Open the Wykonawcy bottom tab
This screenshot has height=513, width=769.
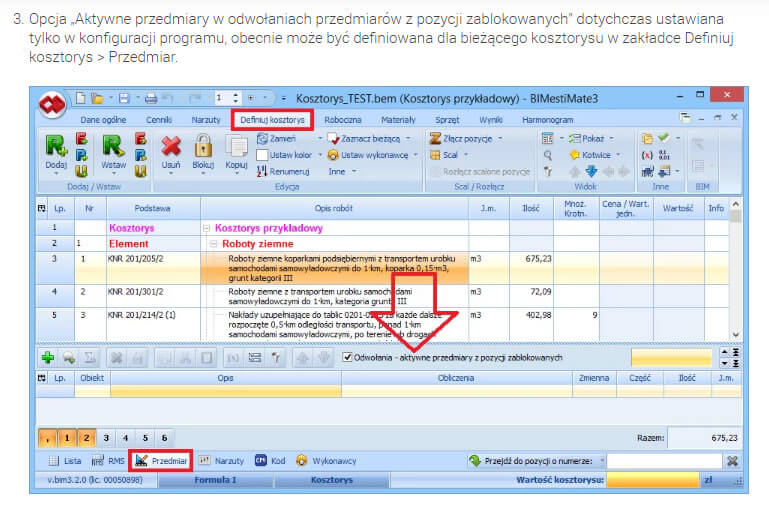click(326, 461)
